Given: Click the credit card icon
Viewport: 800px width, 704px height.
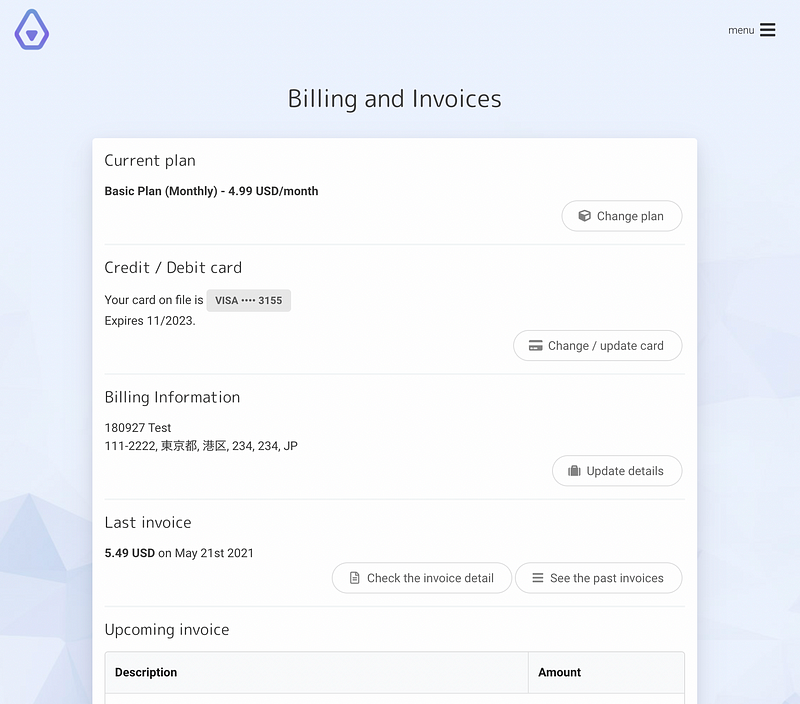Looking at the screenshot, I should [535, 345].
